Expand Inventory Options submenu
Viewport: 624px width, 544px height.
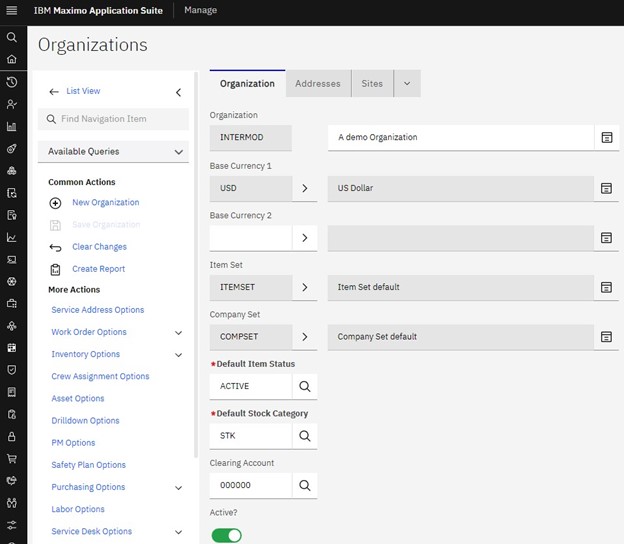[x=179, y=355]
